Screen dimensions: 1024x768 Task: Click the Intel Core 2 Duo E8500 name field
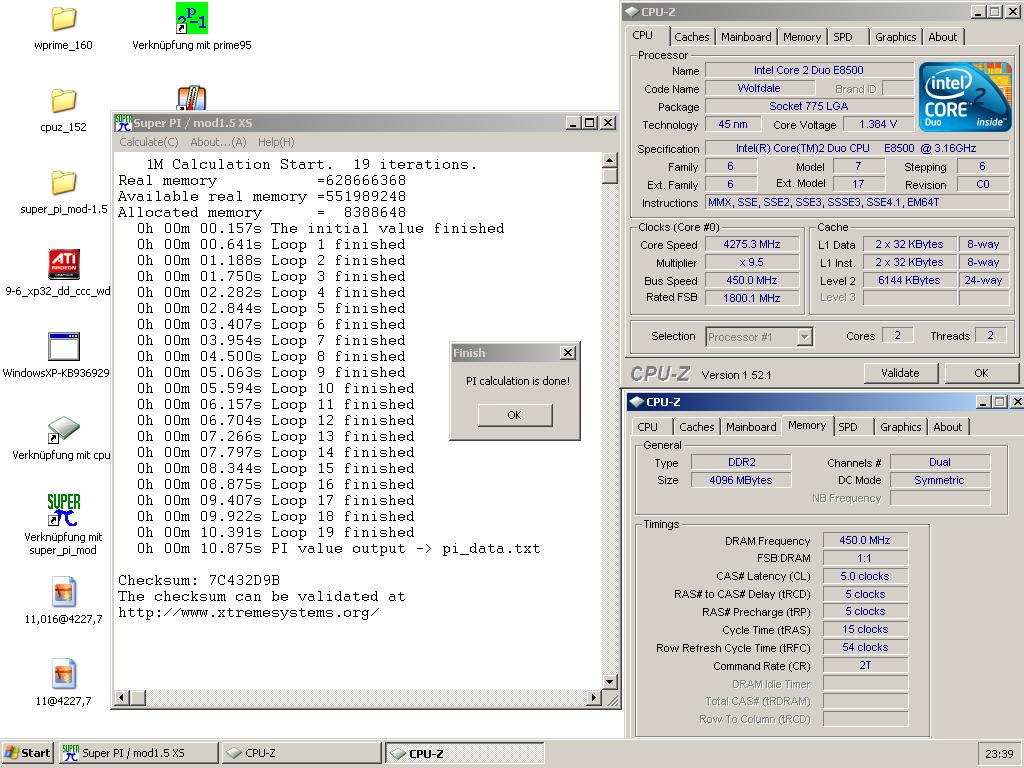pos(808,70)
